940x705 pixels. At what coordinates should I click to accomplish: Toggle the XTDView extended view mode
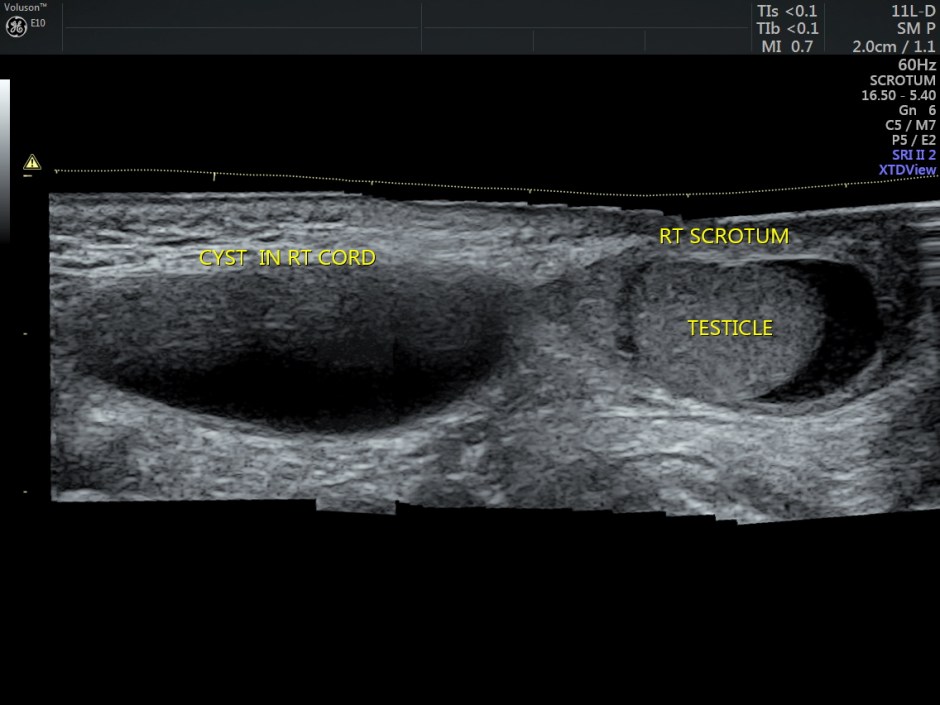[906, 170]
